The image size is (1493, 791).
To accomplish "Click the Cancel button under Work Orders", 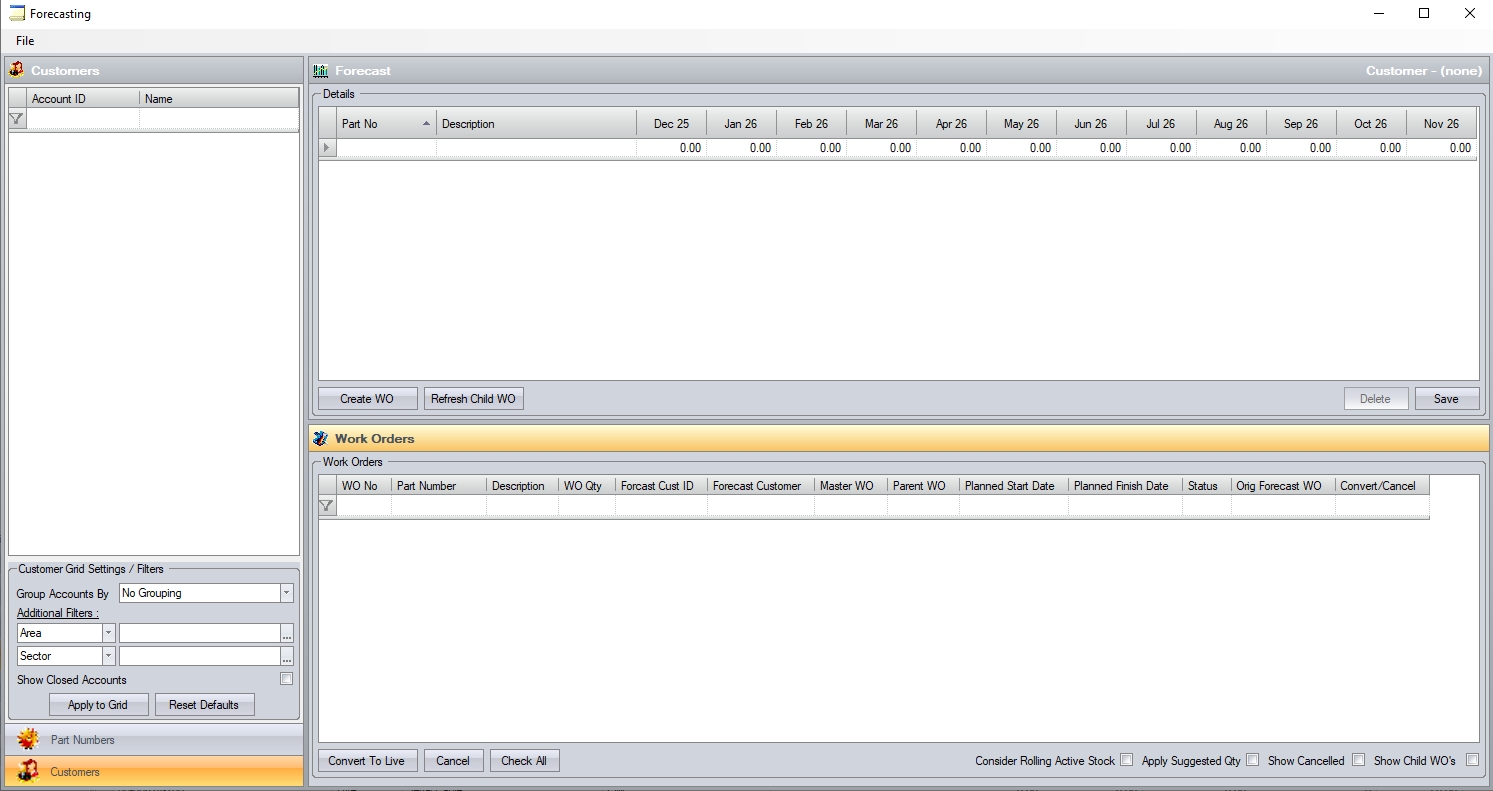I will pyautogui.click(x=453, y=761).
